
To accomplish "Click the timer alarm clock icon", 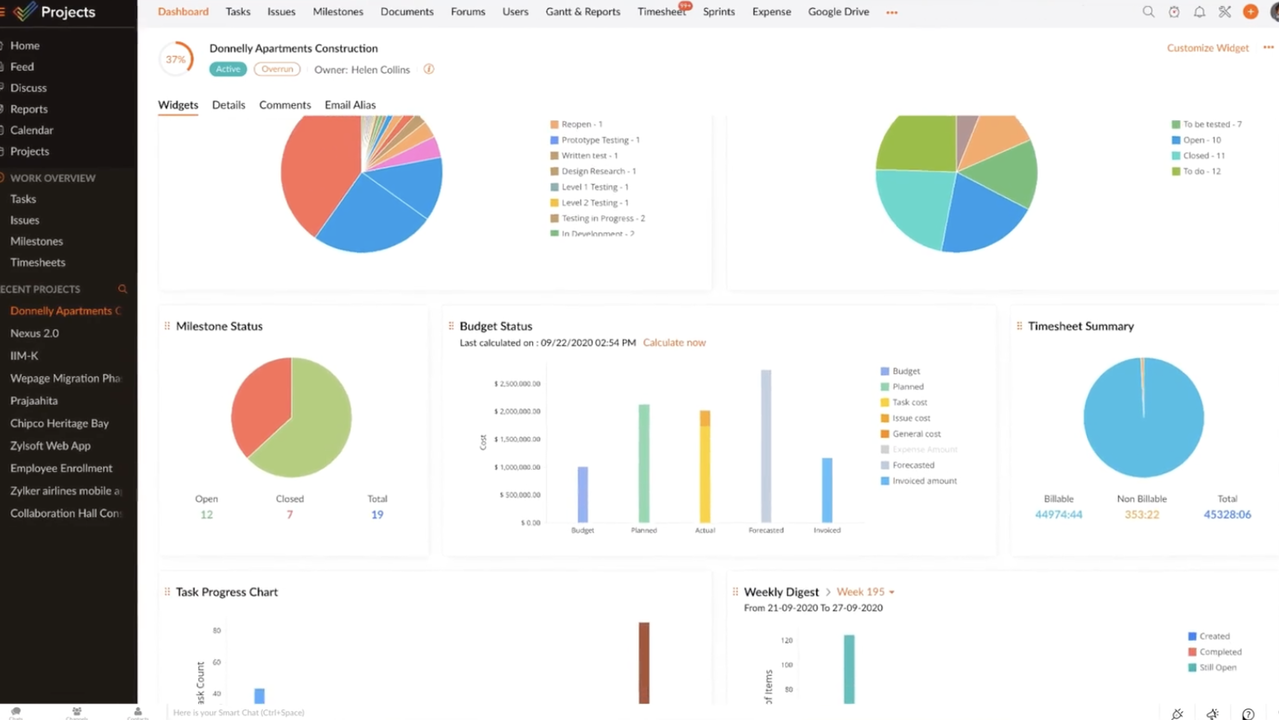I will click(1174, 12).
